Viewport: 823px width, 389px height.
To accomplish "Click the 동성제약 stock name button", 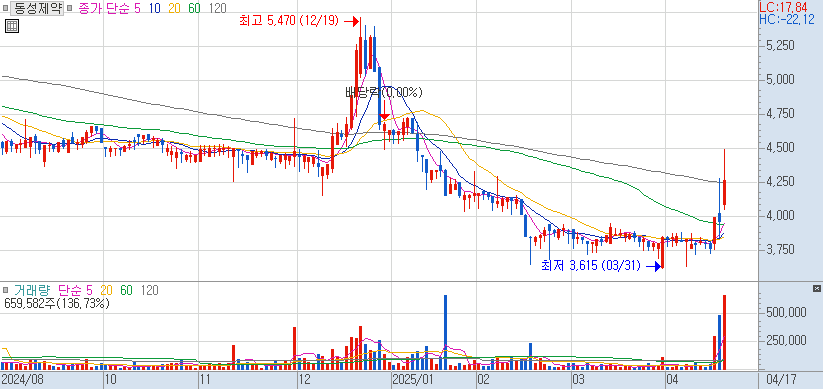I will (37, 8).
